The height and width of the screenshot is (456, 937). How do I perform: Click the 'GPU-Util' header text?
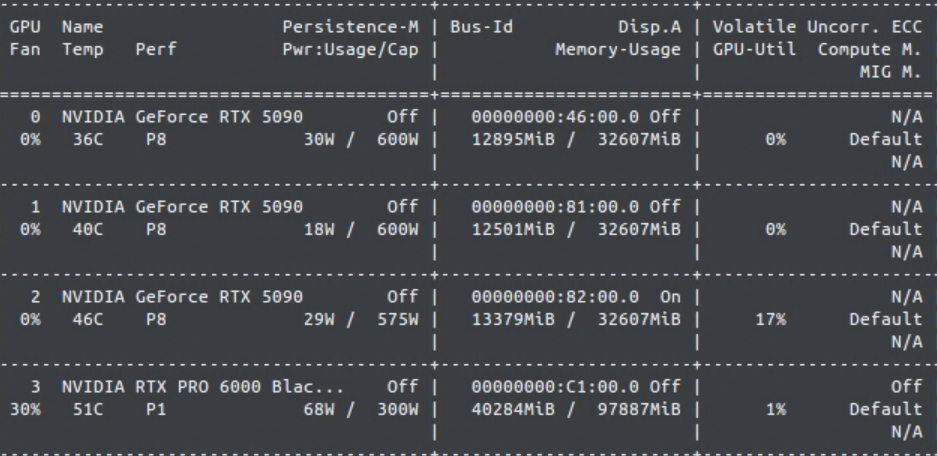tap(754, 50)
